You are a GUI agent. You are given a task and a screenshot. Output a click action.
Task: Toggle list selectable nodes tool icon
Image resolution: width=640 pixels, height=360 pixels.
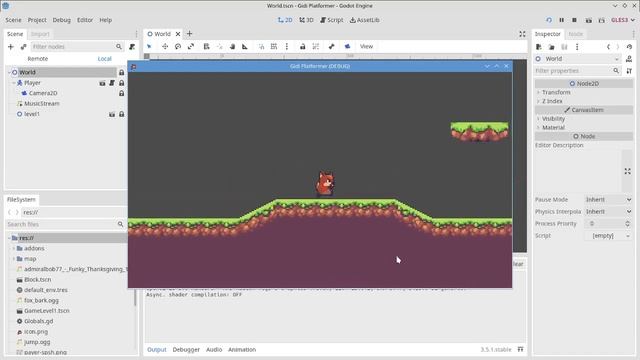[x=207, y=47]
